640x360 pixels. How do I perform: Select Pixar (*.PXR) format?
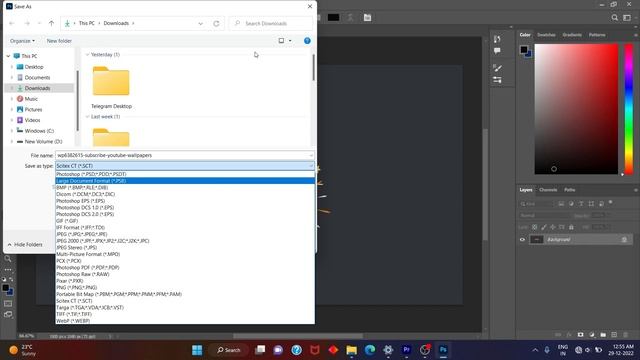pyautogui.click(x=185, y=281)
